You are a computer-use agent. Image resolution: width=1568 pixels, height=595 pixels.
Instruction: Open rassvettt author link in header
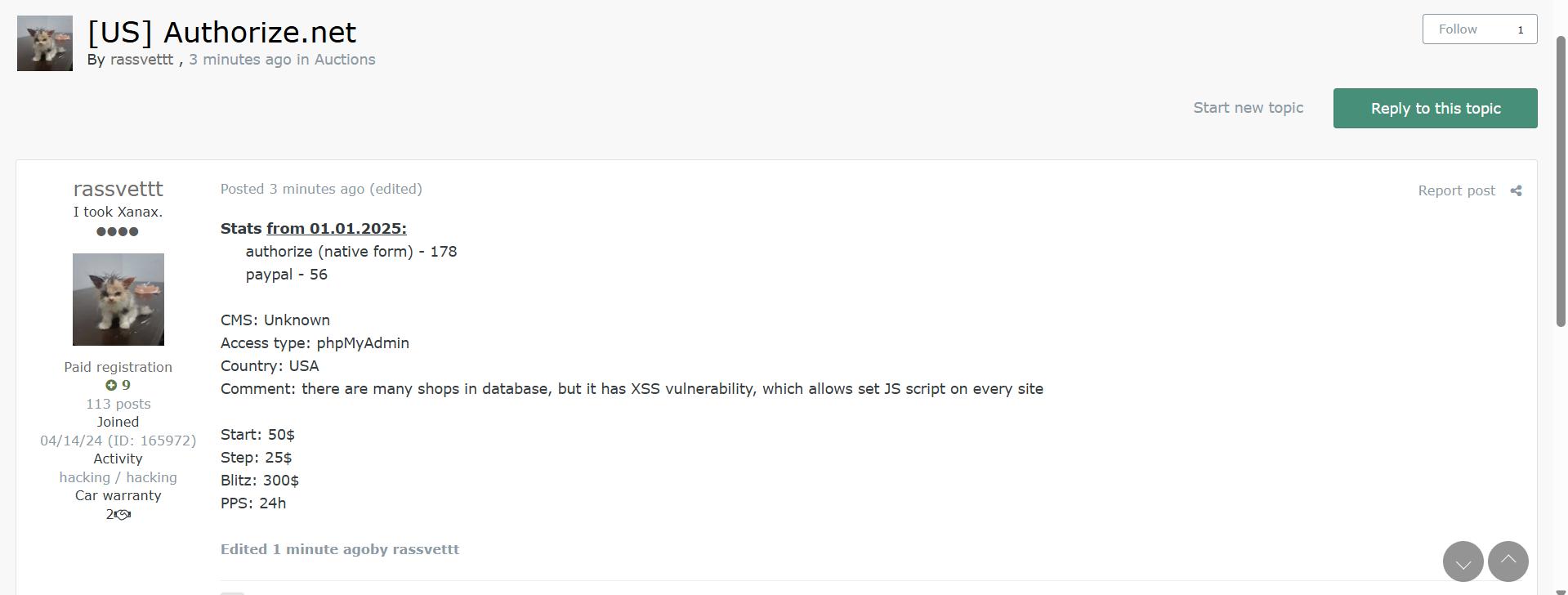click(x=141, y=60)
